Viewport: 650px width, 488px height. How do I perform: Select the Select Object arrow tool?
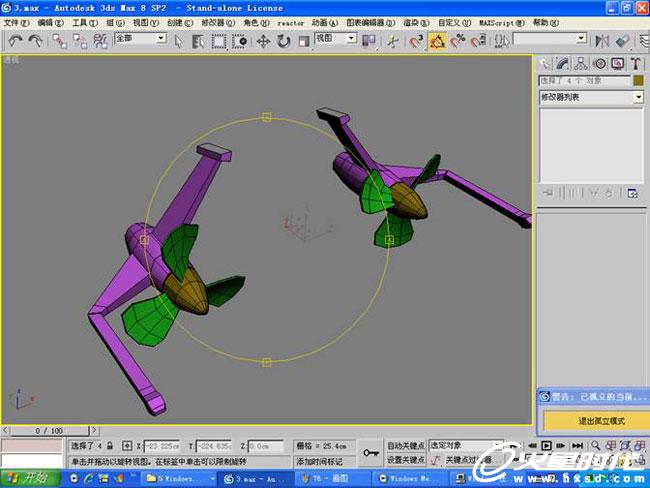point(178,41)
